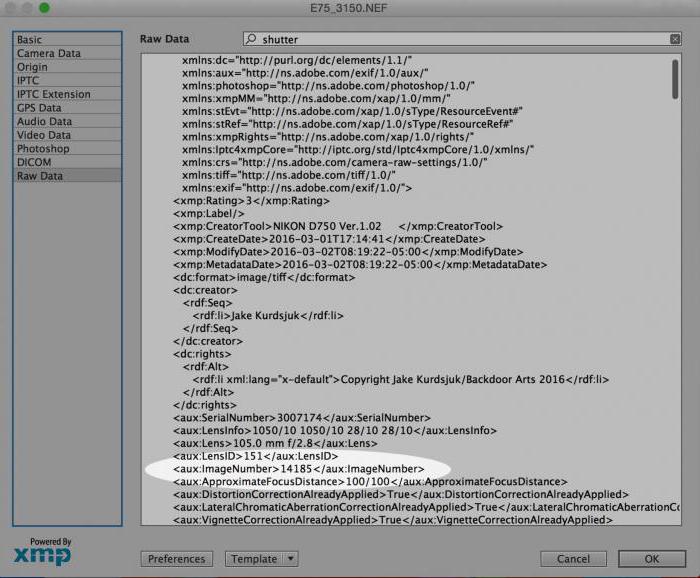Click the xmlns:exif namespace line
Screen dimensions: 700x578
pyautogui.click(x=297, y=188)
